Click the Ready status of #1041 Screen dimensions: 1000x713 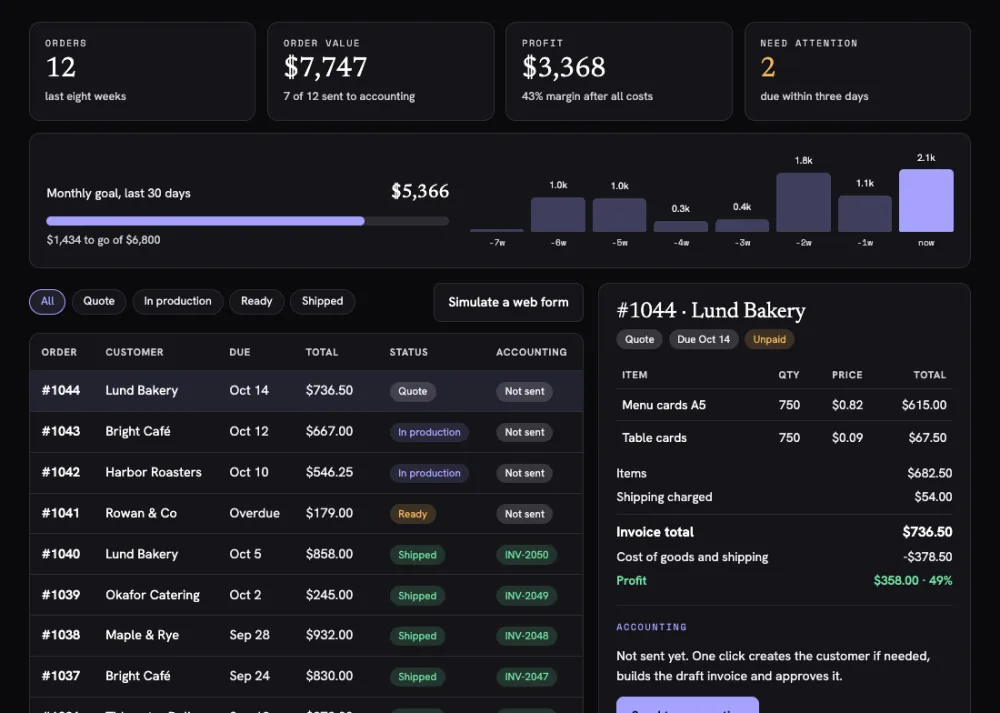[413, 514]
